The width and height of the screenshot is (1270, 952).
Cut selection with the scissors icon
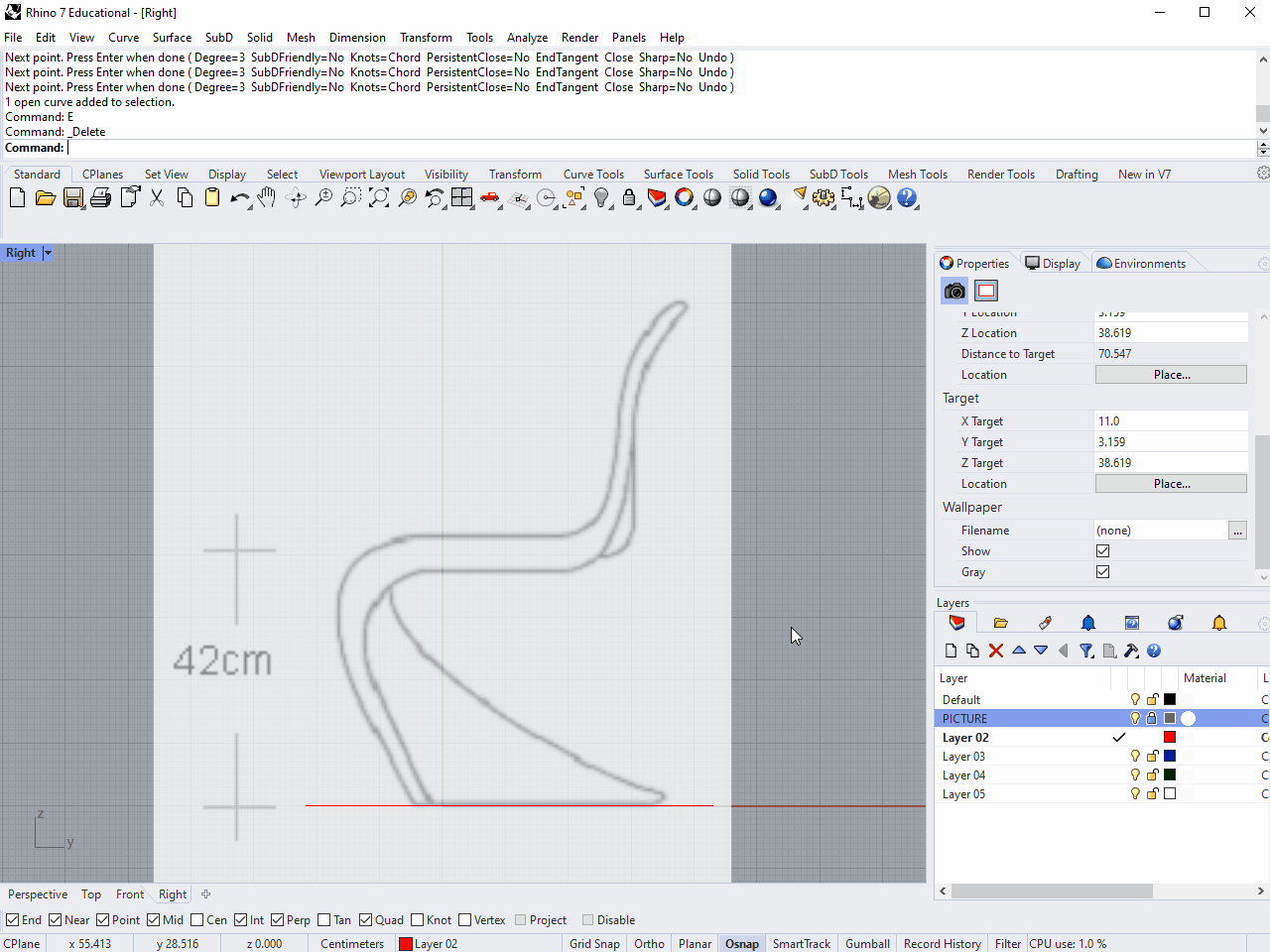tap(157, 197)
